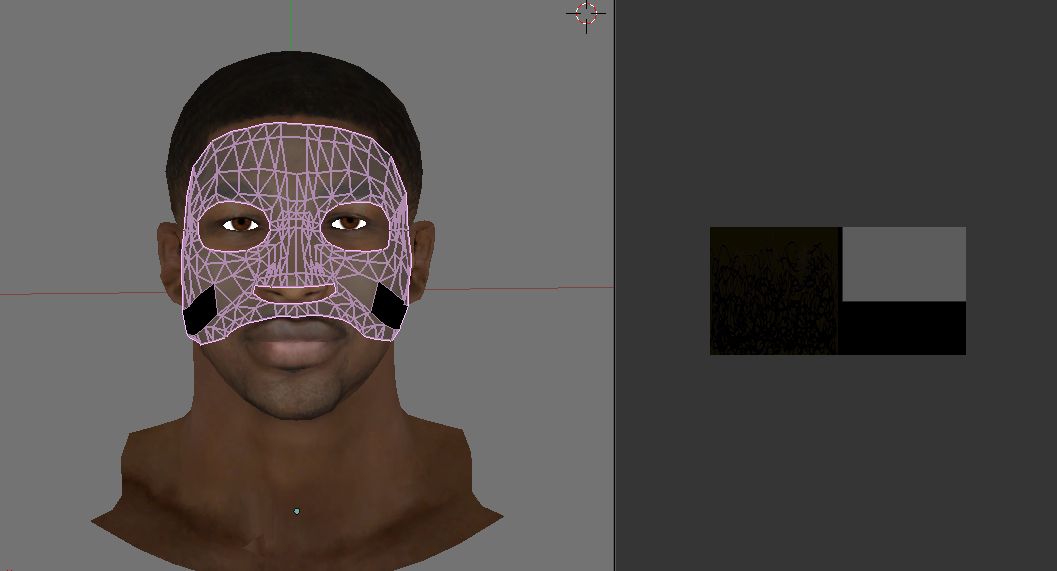Click the ear on the screen-right side
This screenshot has height=571, width=1057.
424,262
